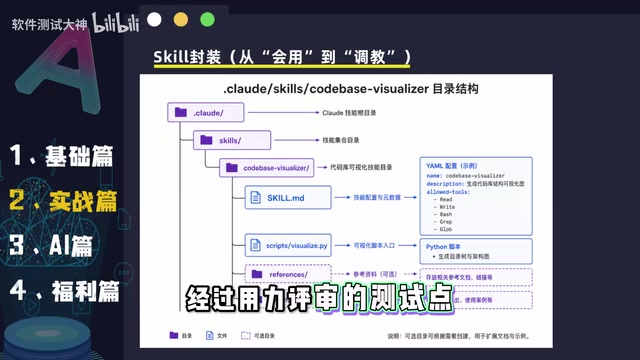Click the '- Read' tool entry
The height and width of the screenshot is (360, 640).
pyautogui.click(x=443, y=199)
